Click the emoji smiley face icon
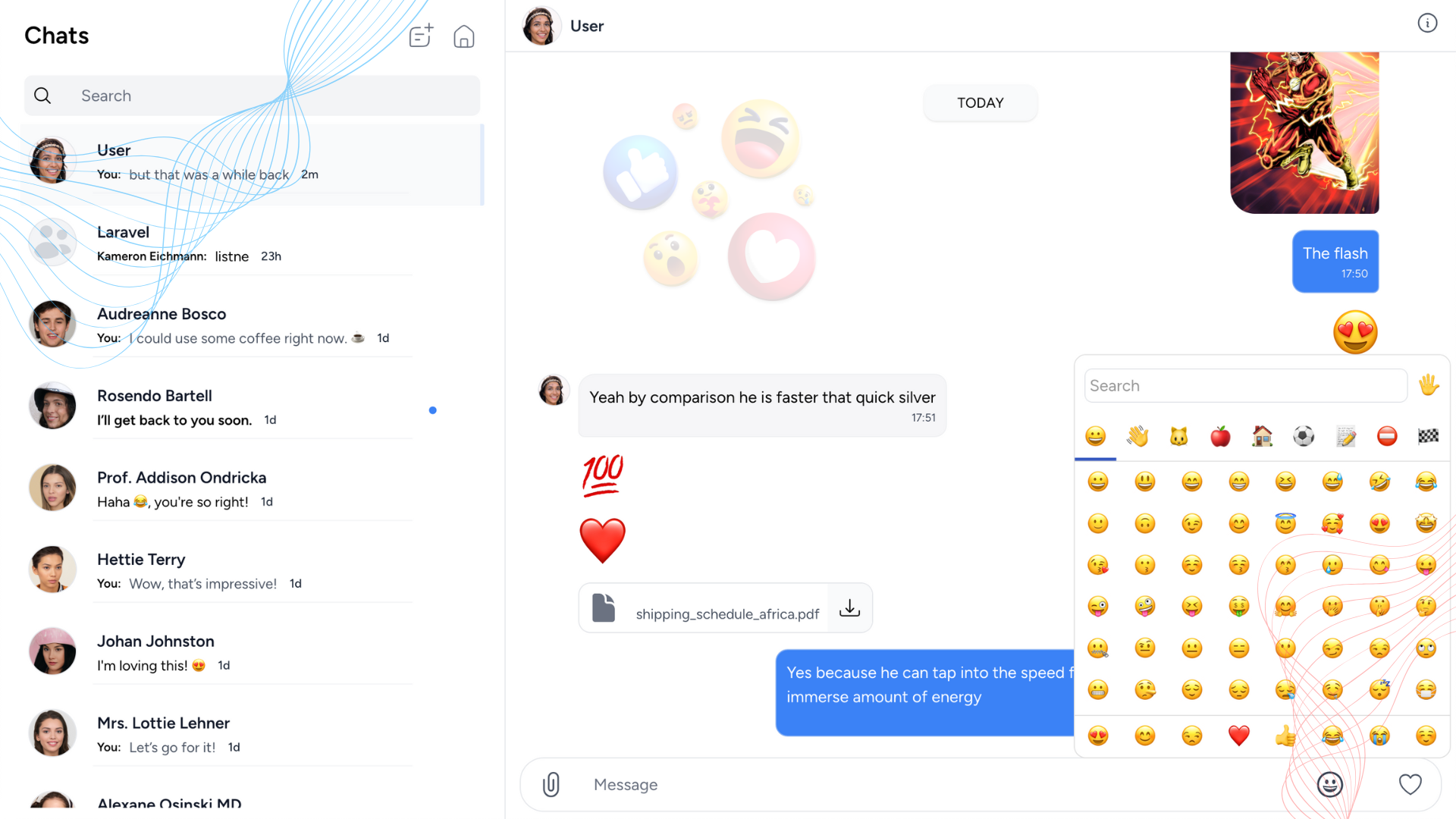Image resolution: width=1456 pixels, height=819 pixels. coord(1330,783)
